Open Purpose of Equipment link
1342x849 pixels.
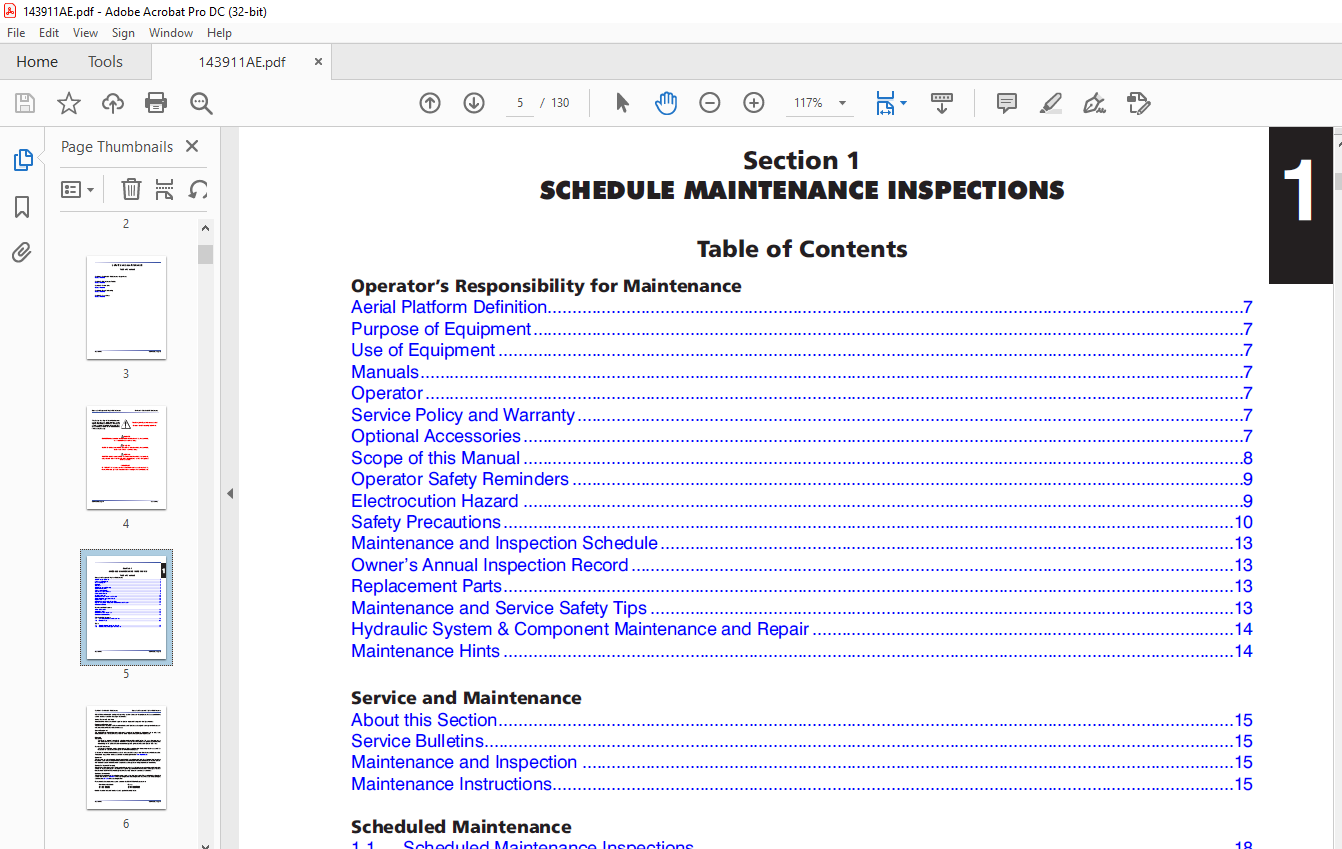pyautogui.click(x=441, y=329)
